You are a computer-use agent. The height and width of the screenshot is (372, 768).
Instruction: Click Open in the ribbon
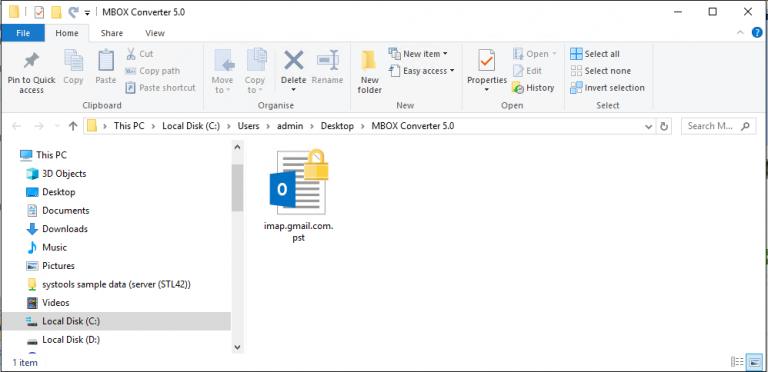click(534, 53)
